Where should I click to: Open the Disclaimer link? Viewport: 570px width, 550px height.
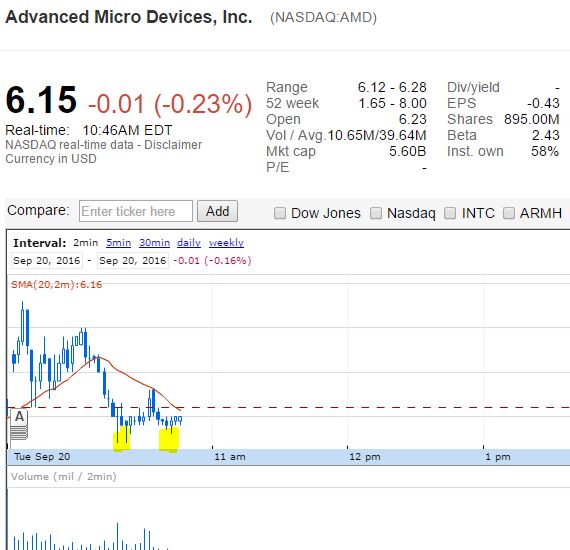pos(173,145)
